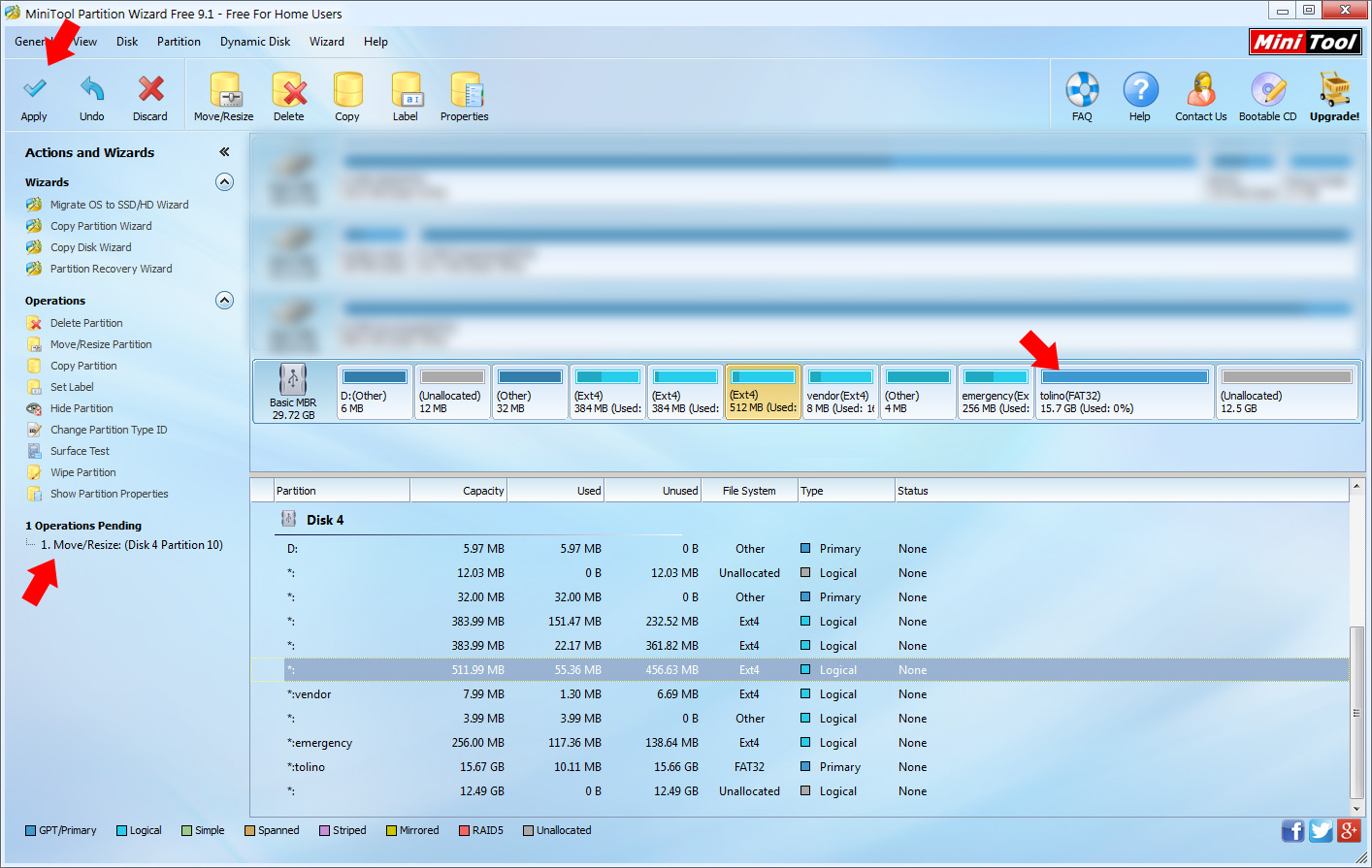
Task: Select pending Move/Resize Disk 4 Partition 10
Action: point(132,545)
